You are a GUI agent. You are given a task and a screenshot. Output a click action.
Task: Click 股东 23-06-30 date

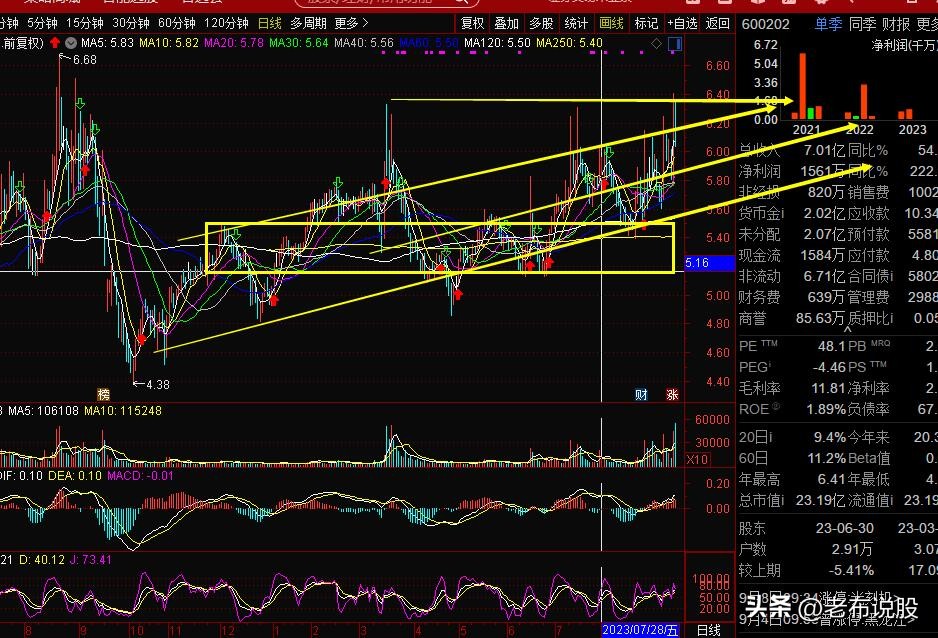pos(845,529)
